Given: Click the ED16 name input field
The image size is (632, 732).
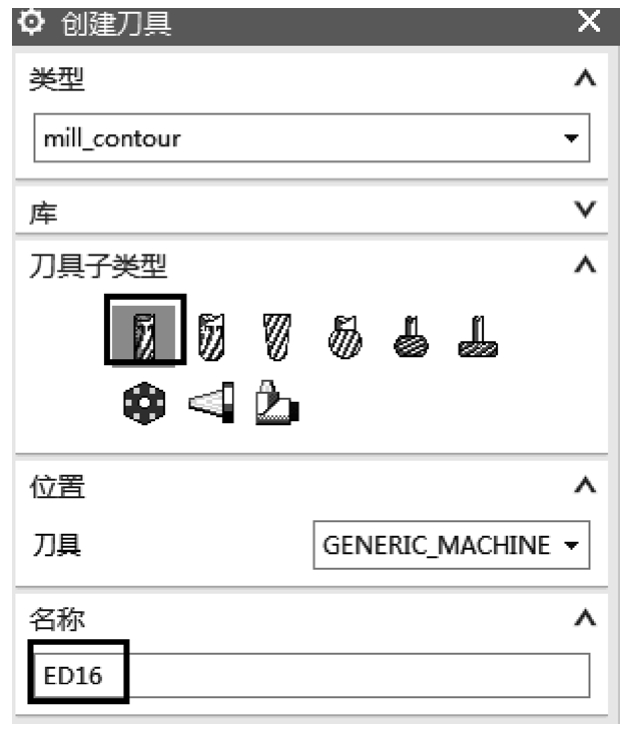Looking at the screenshot, I should tap(312, 675).
